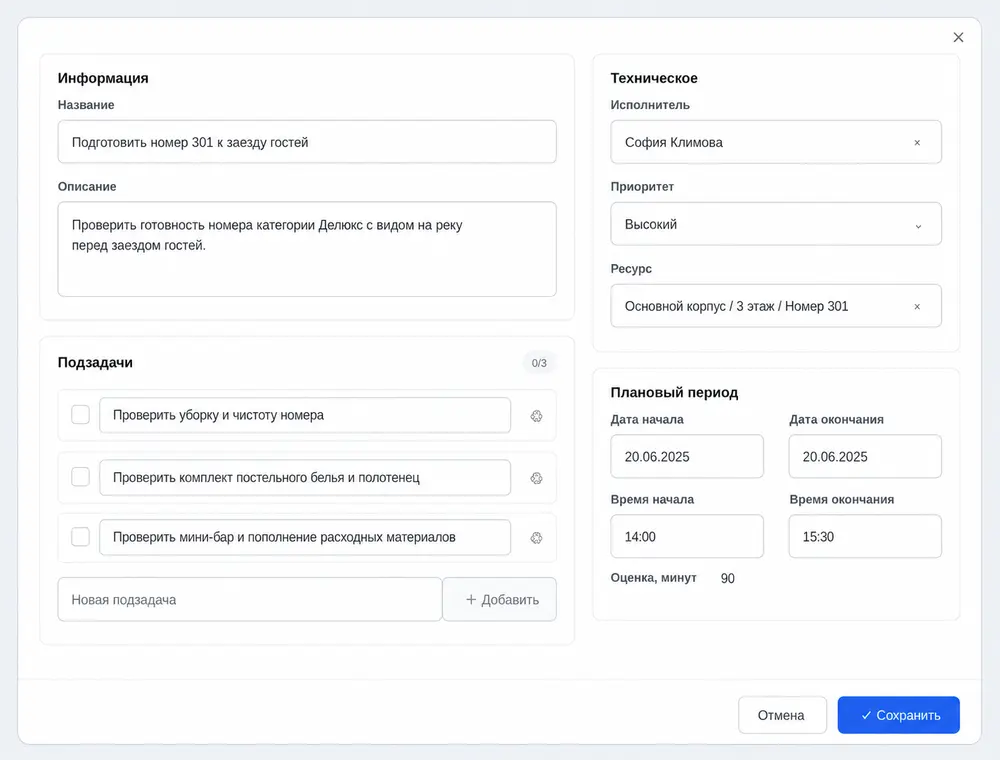Image resolution: width=1000 pixels, height=760 pixels.
Task: Open the Исполнитель selector field
Action: point(776,142)
